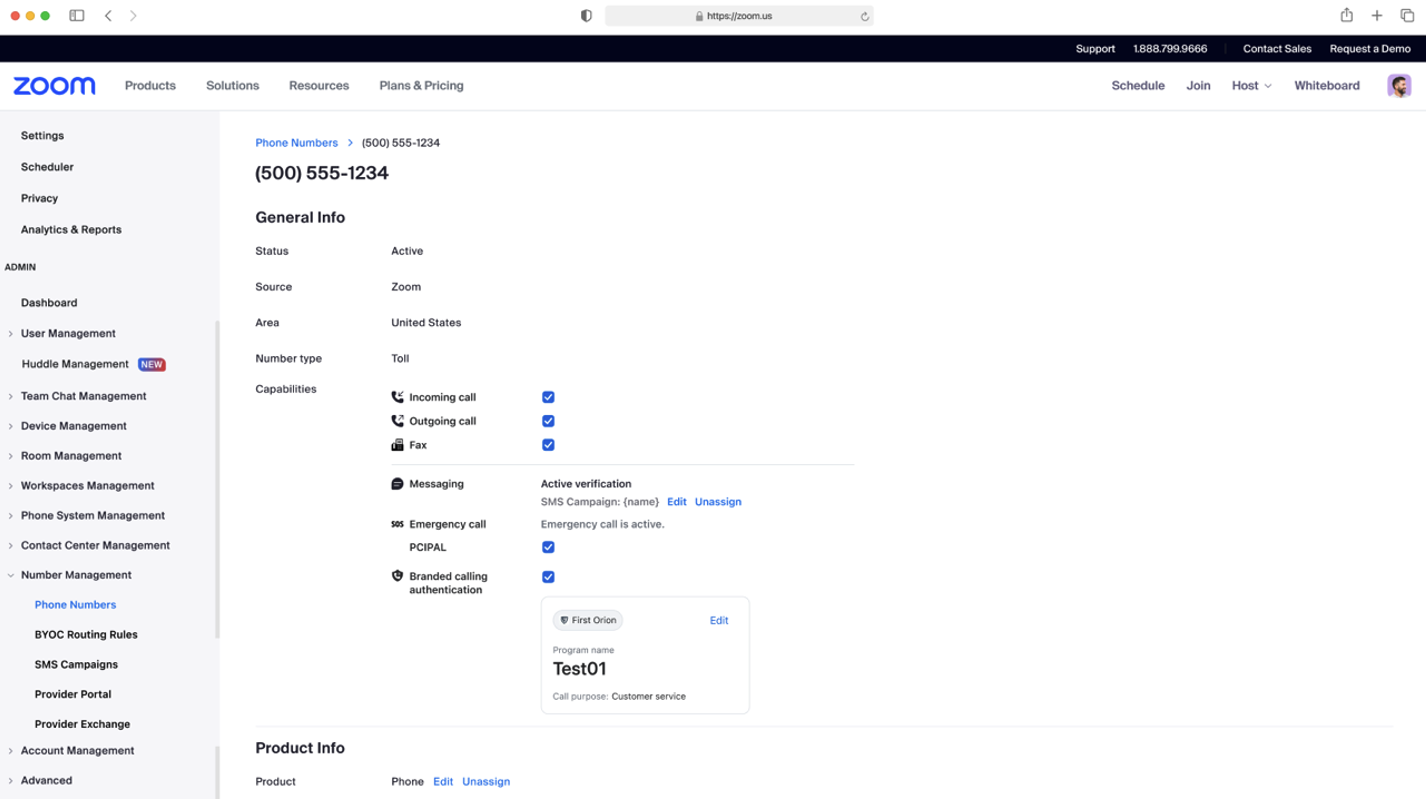The width and height of the screenshot is (1426, 799).
Task: Open the Resources menu
Action: 319,86
